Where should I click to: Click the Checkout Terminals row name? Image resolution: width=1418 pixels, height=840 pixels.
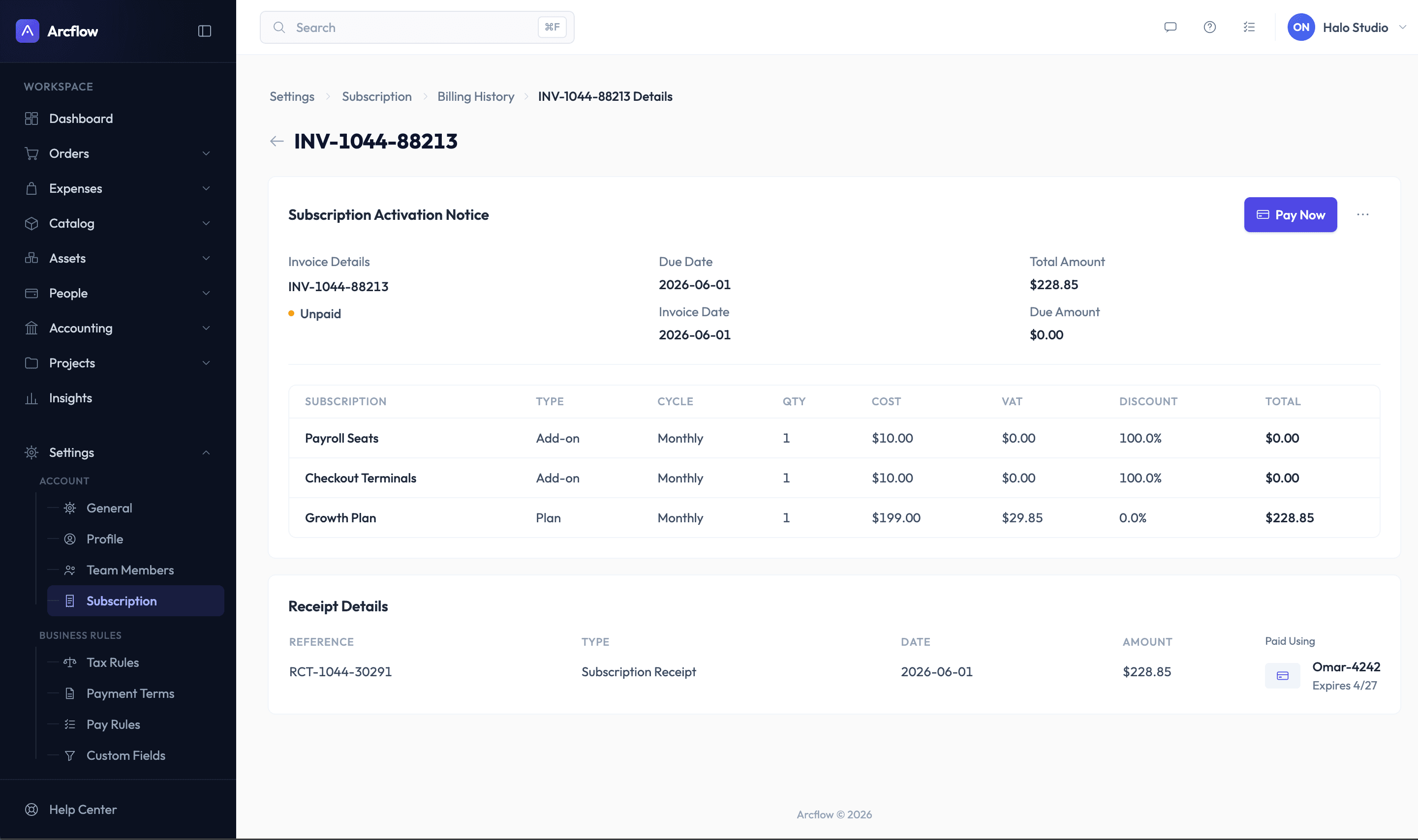361,479
